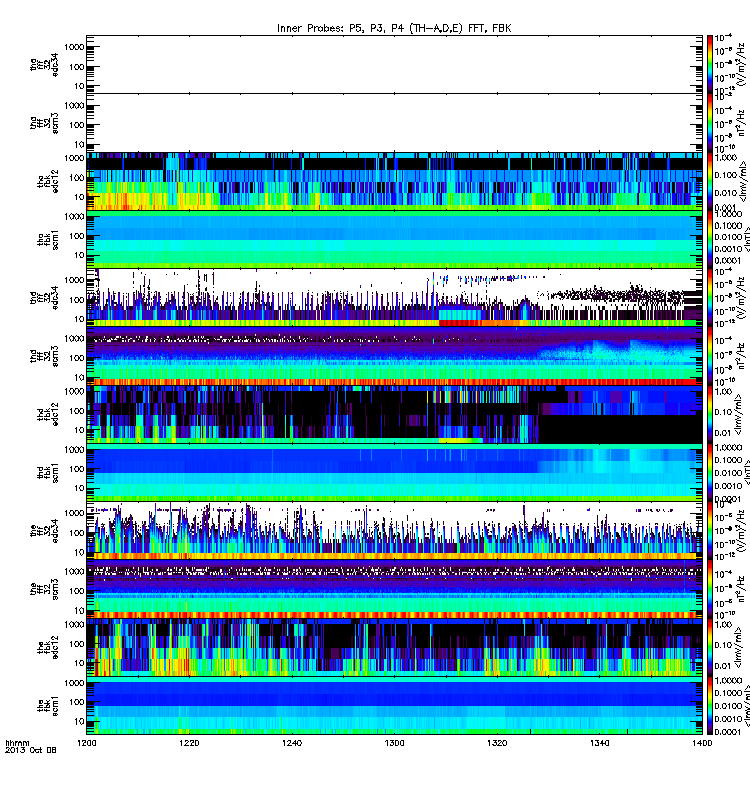Screen dimensions: 750x800
Task: Click the "thd fbk edc12" y-axis label
Action: pos(48,414)
